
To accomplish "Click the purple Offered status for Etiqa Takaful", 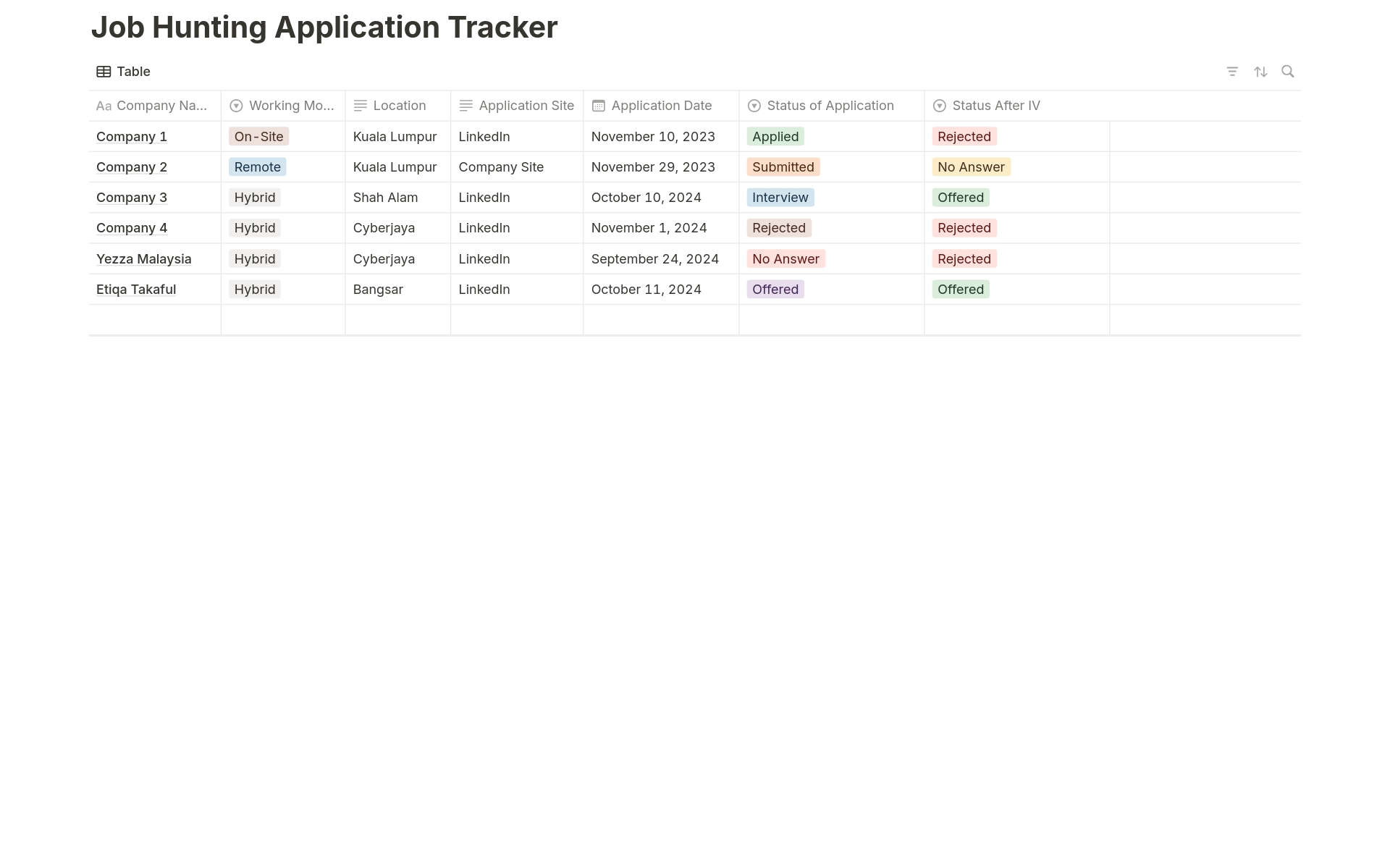I will point(775,290).
